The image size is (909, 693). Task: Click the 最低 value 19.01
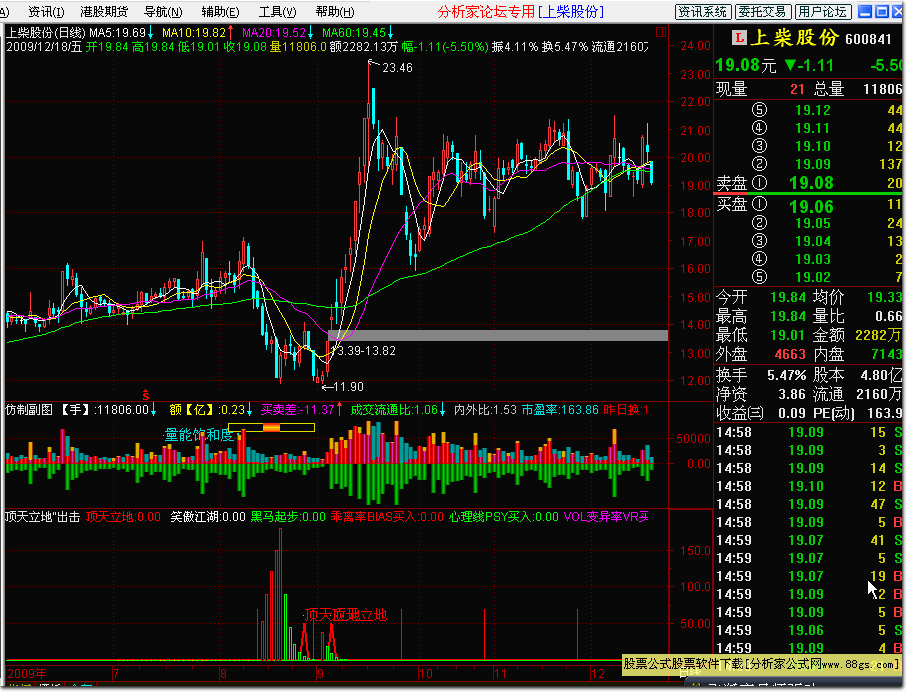788,335
